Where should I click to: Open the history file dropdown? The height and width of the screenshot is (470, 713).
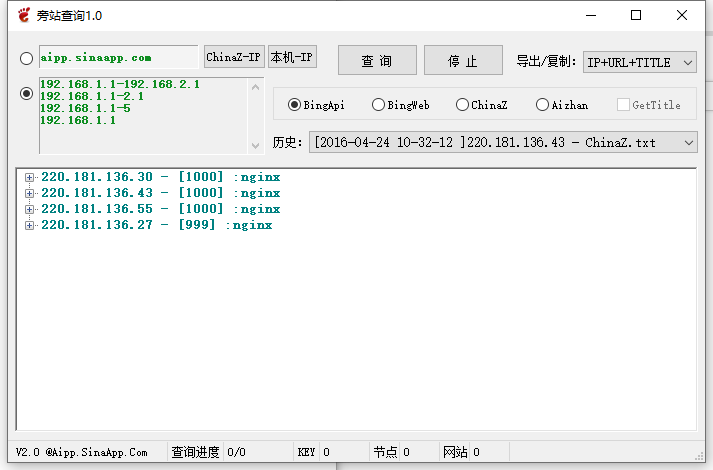[502, 143]
